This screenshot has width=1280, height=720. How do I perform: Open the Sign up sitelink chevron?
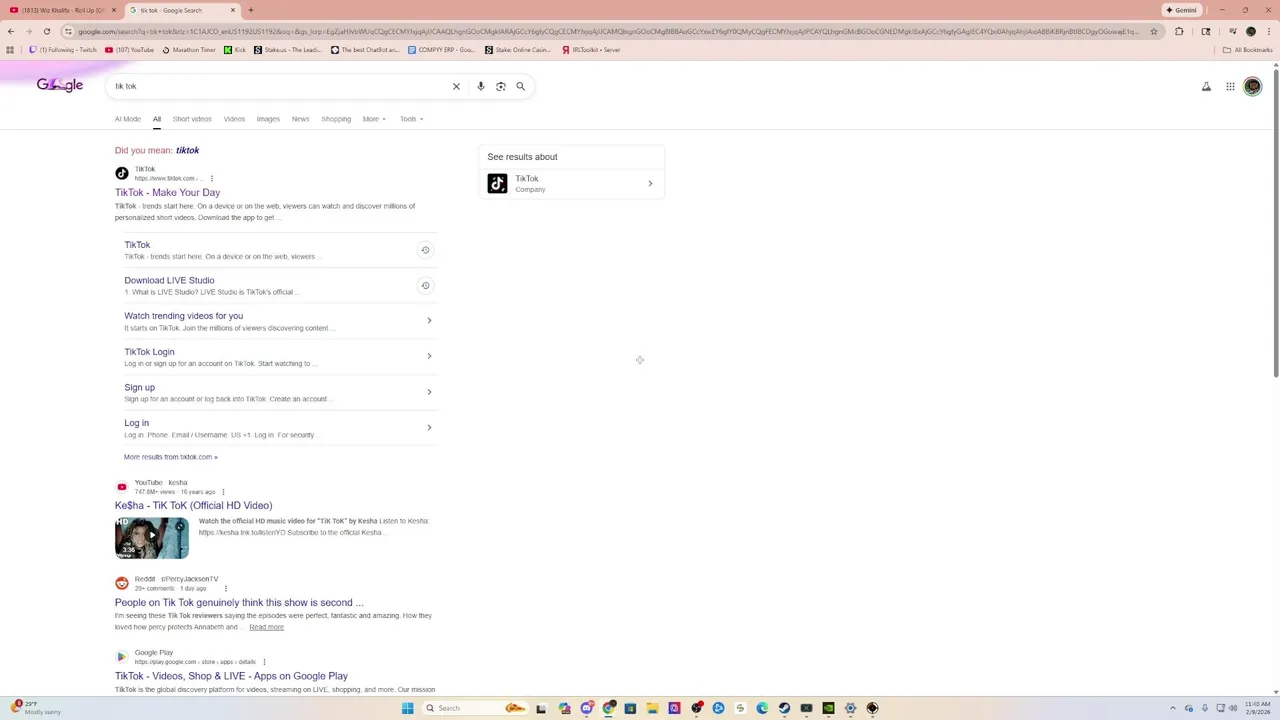coord(429,392)
